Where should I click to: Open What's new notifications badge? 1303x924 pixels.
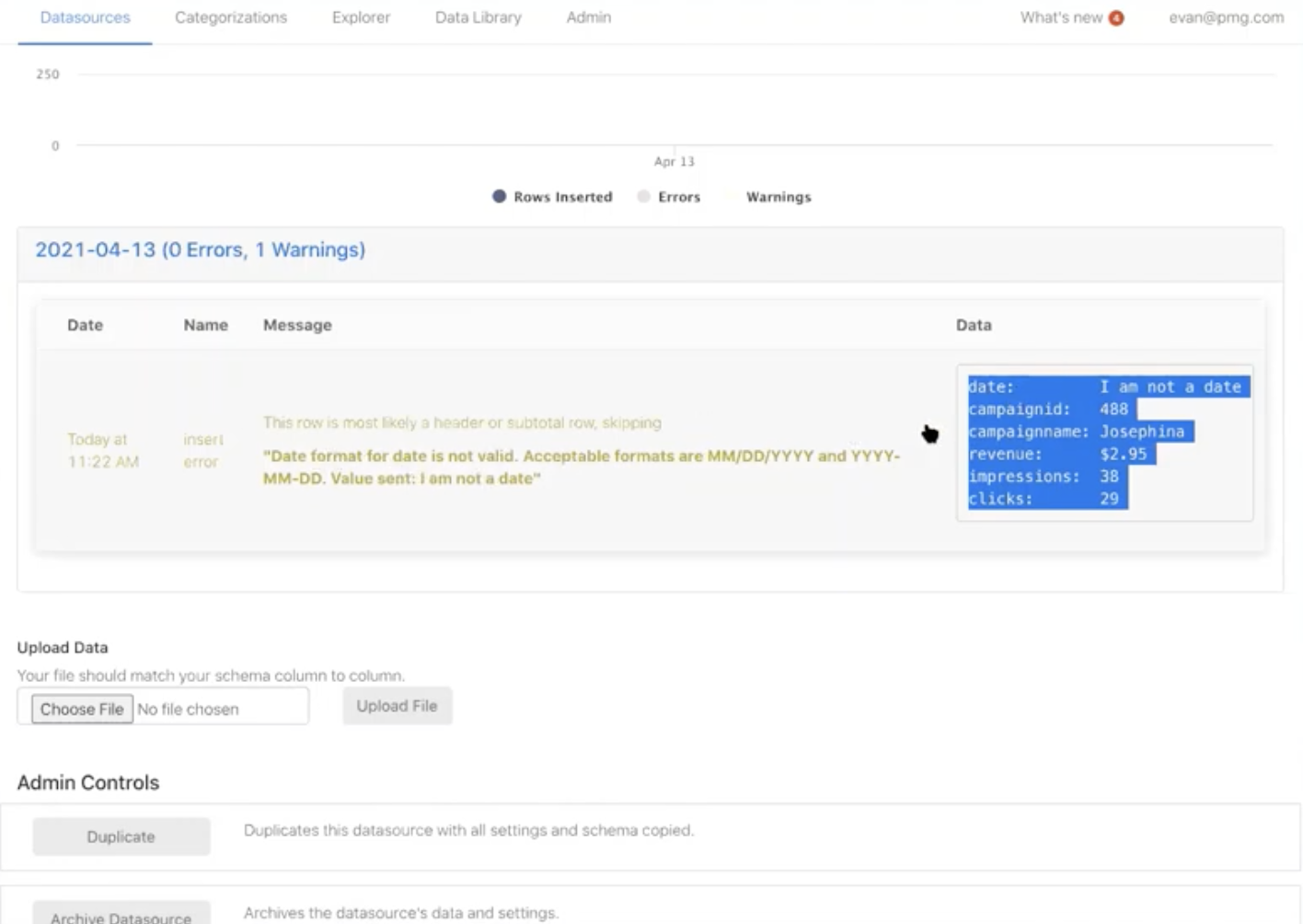(1115, 18)
